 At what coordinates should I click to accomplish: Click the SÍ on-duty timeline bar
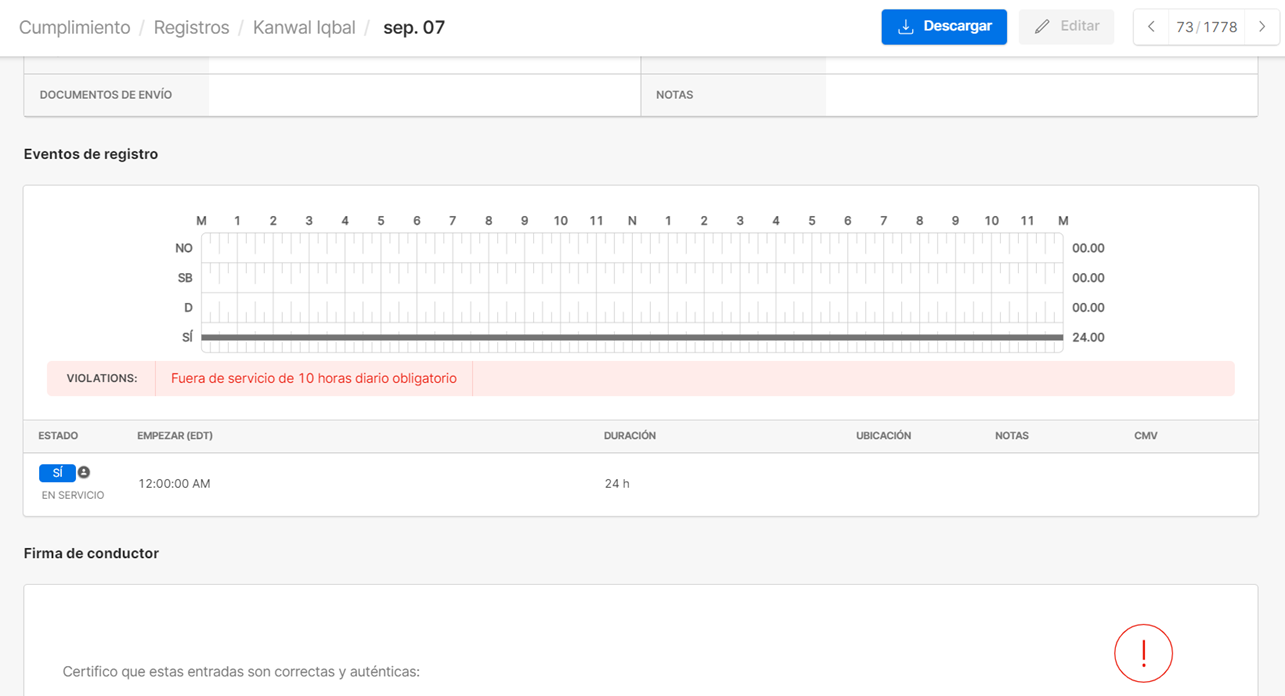pyautogui.click(x=632, y=338)
